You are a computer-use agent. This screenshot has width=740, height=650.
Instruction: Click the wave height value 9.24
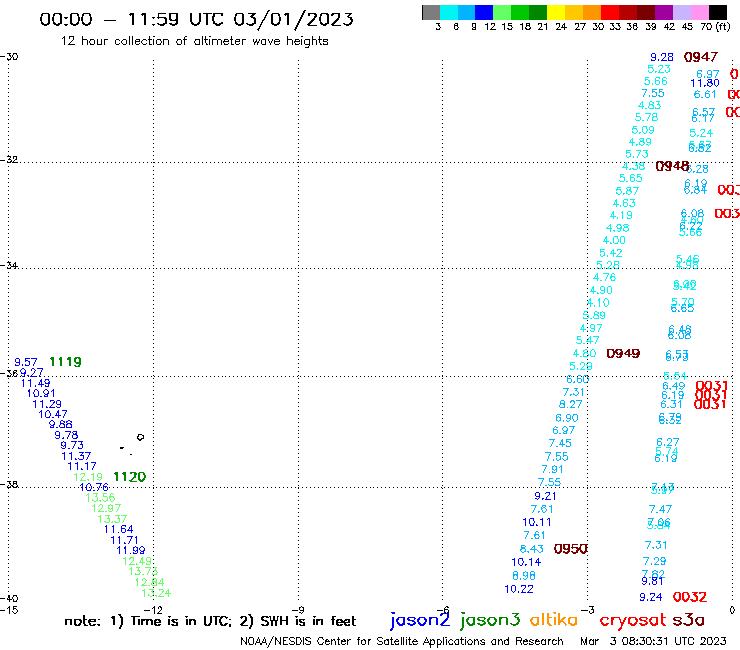tap(651, 597)
